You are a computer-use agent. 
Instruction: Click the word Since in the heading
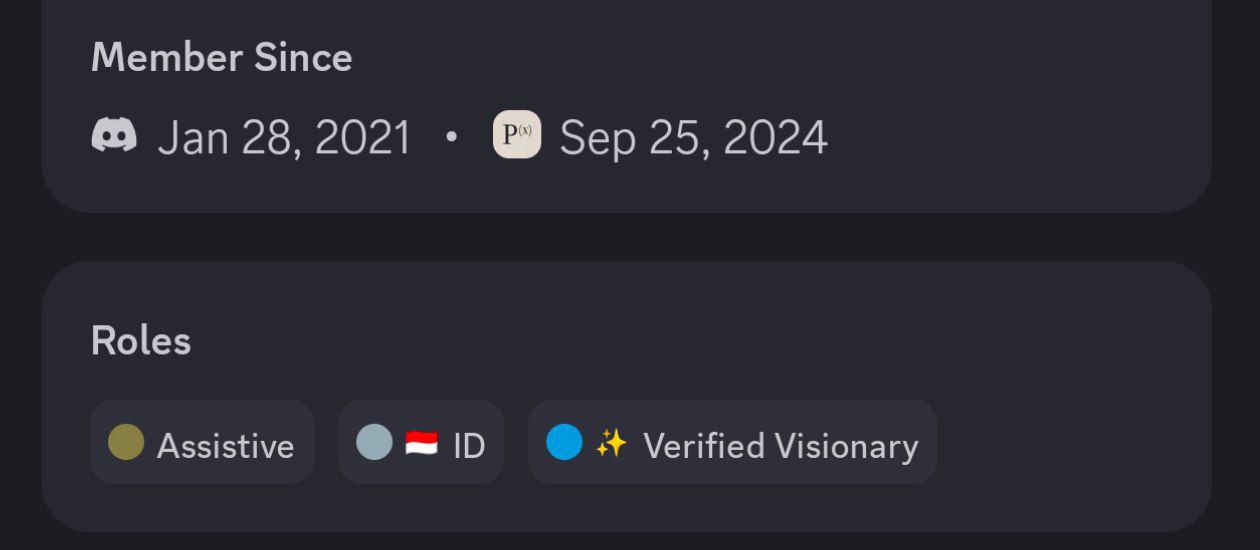tap(303, 58)
